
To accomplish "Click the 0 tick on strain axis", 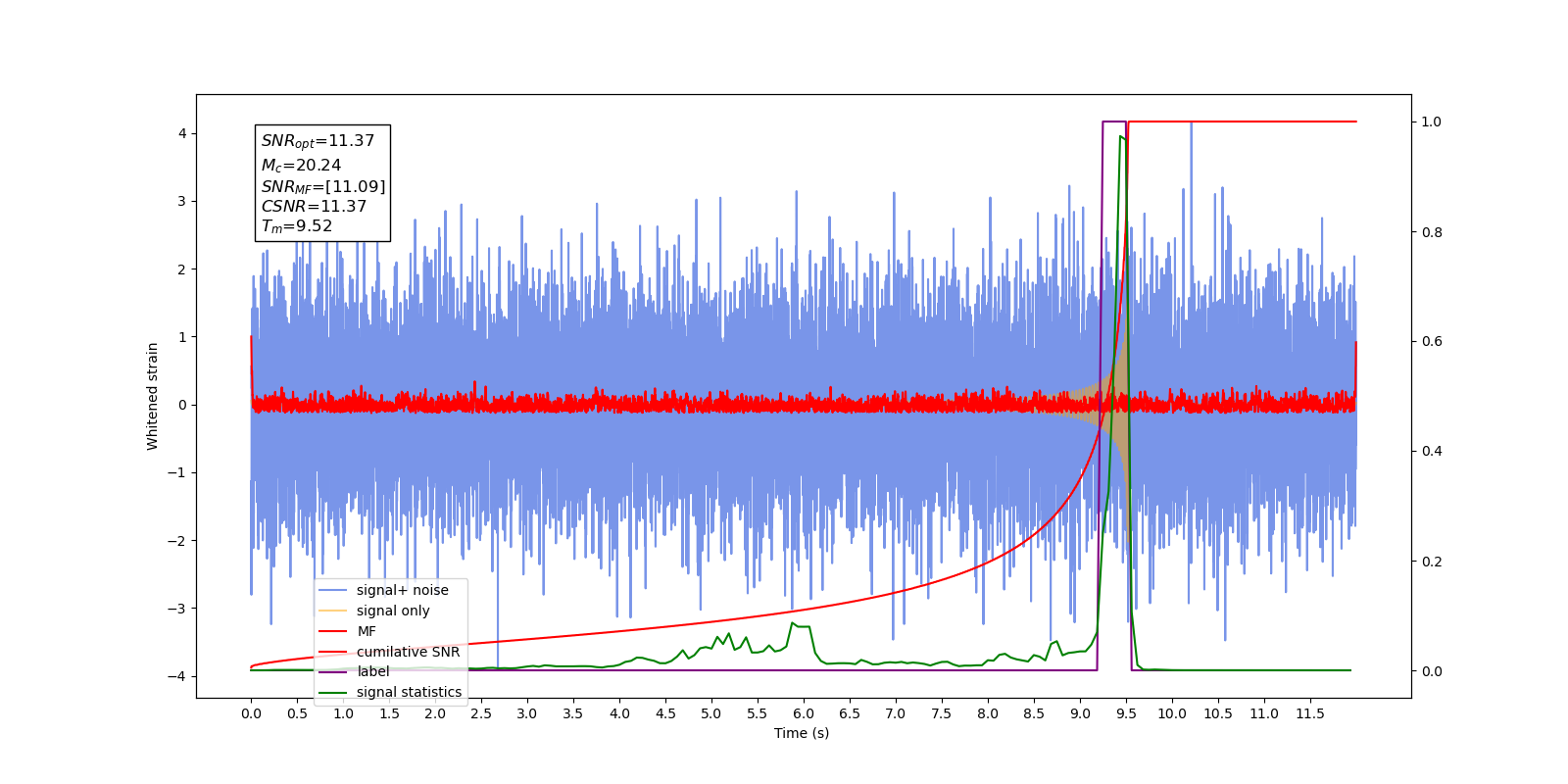I will [x=182, y=405].
